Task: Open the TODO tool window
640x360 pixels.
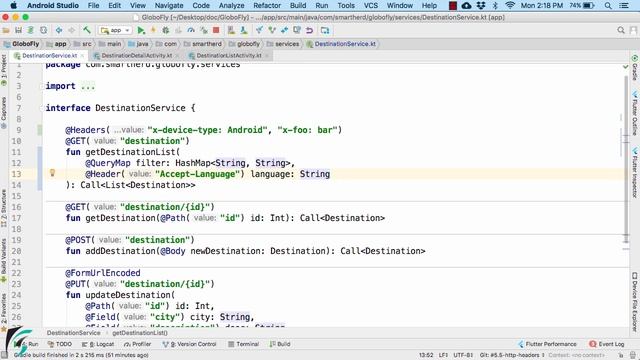Action: pos(60,344)
